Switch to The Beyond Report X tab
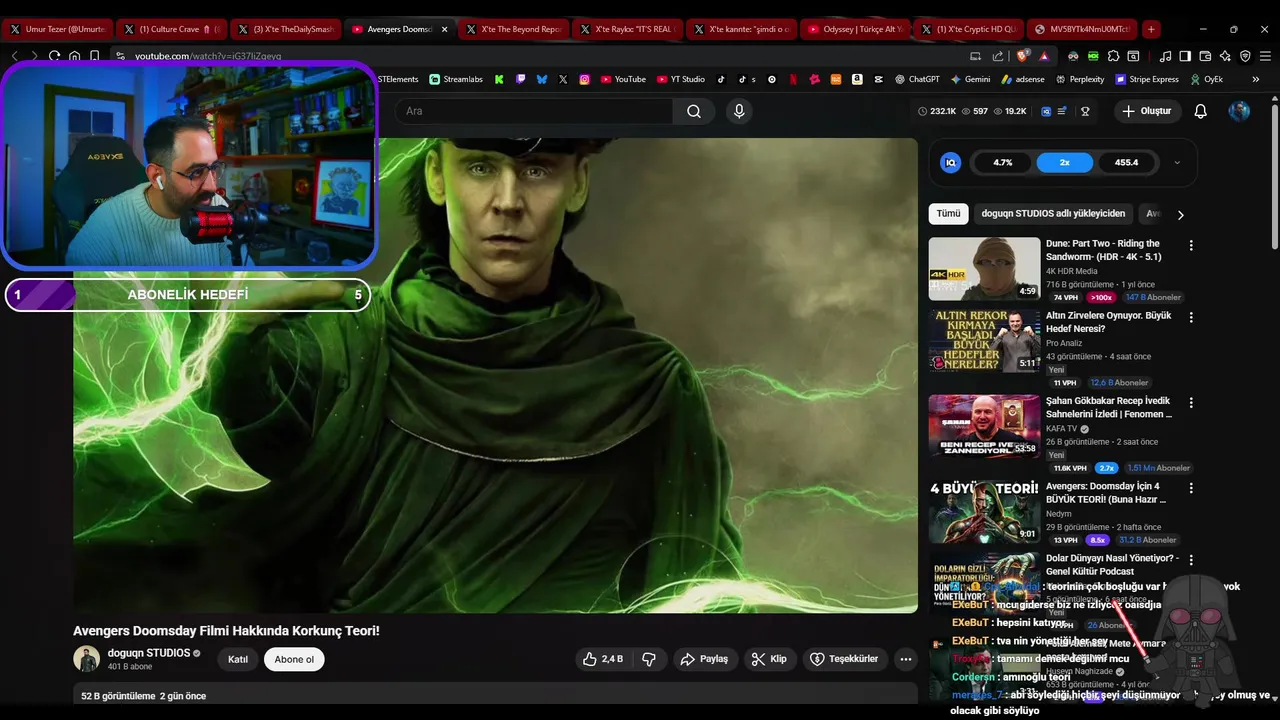 (515, 29)
